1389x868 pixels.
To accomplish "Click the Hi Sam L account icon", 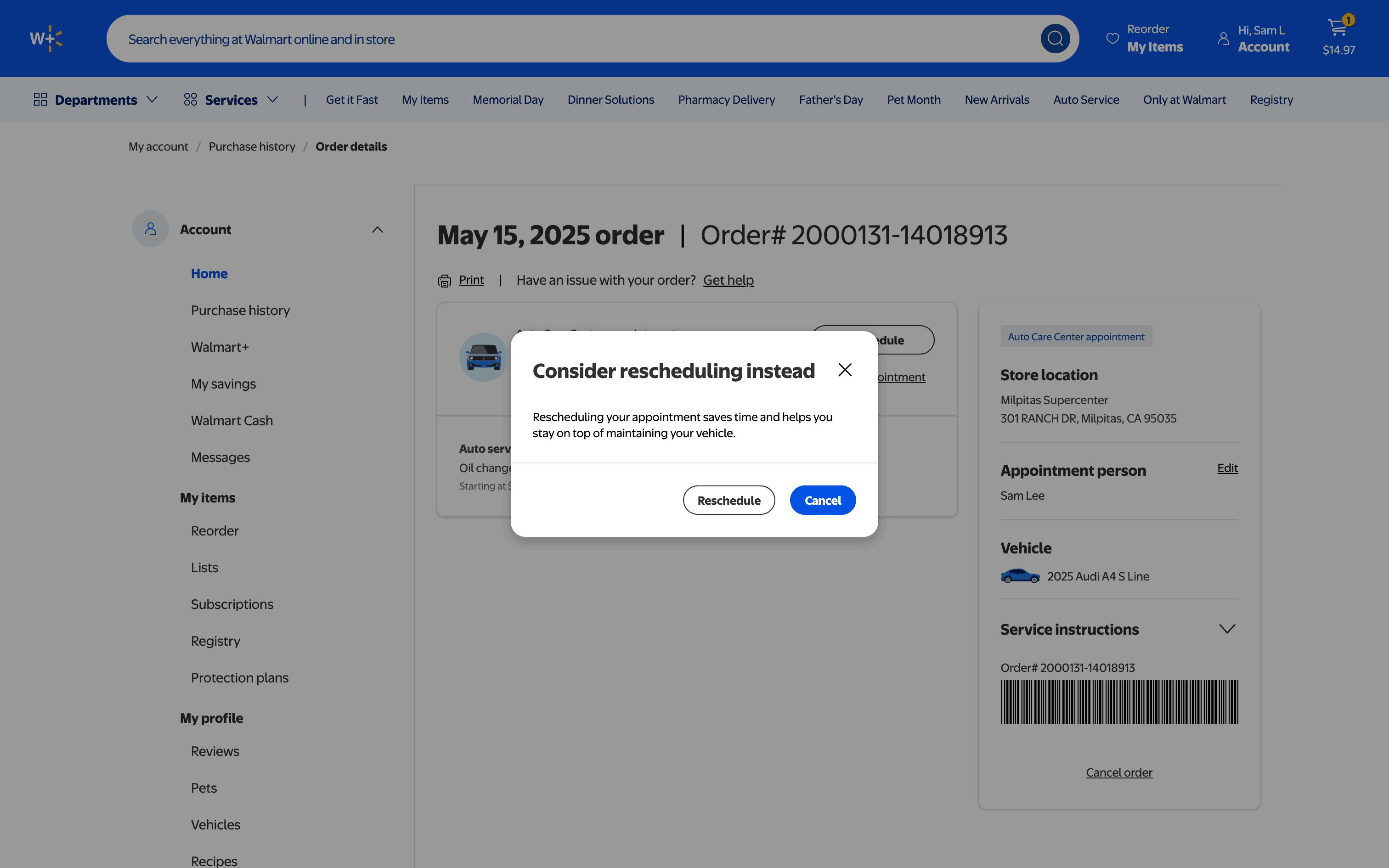I will tap(1223, 39).
